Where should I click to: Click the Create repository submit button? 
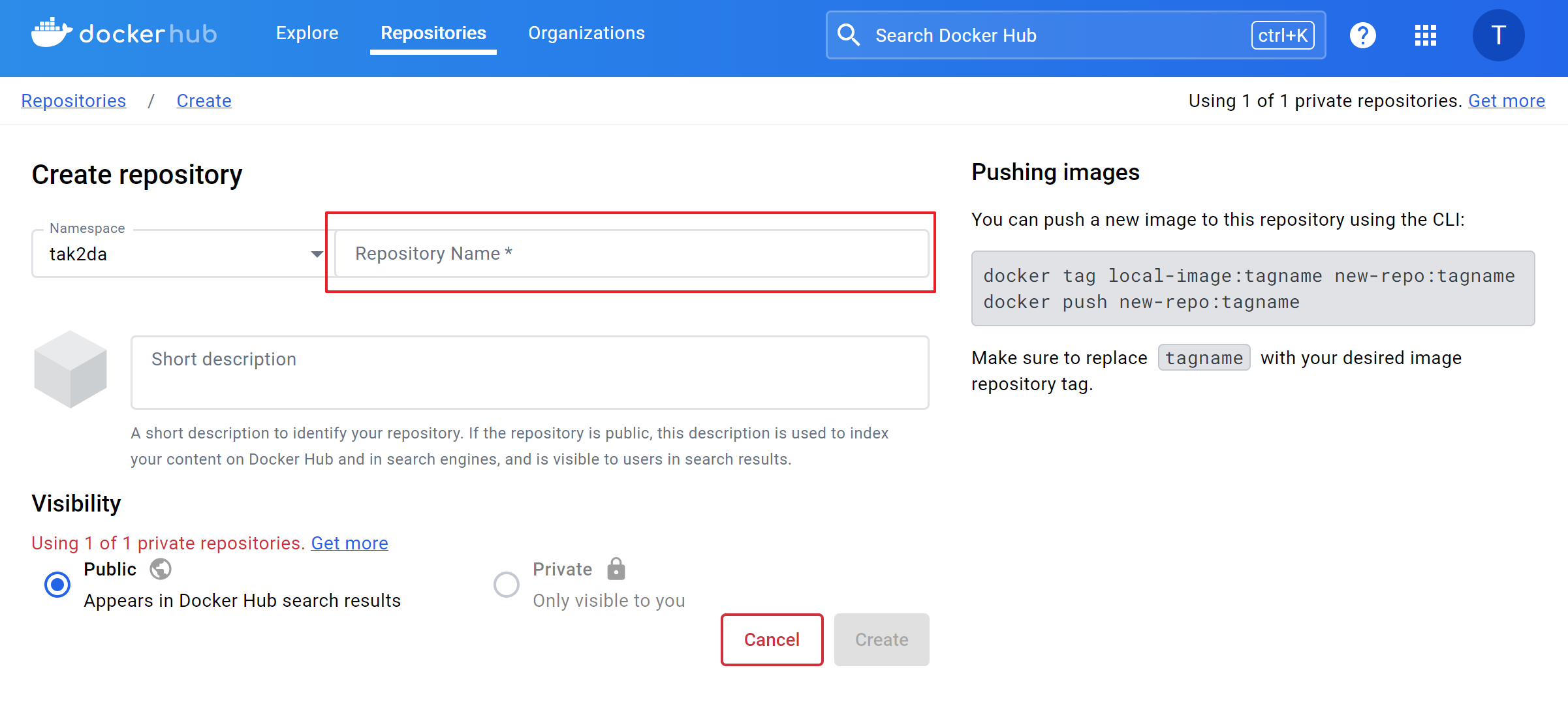(x=881, y=639)
